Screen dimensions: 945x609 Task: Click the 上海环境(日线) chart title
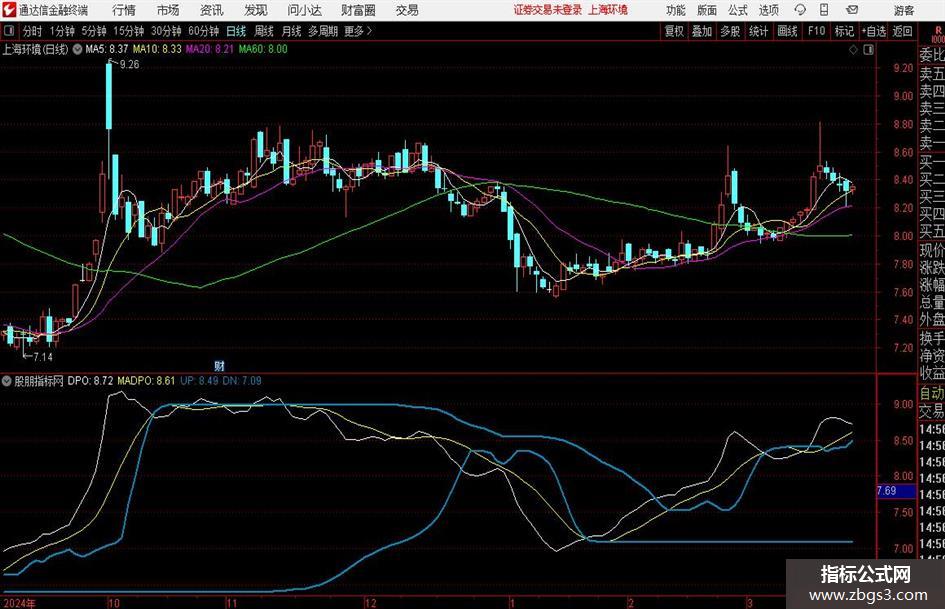(36, 49)
